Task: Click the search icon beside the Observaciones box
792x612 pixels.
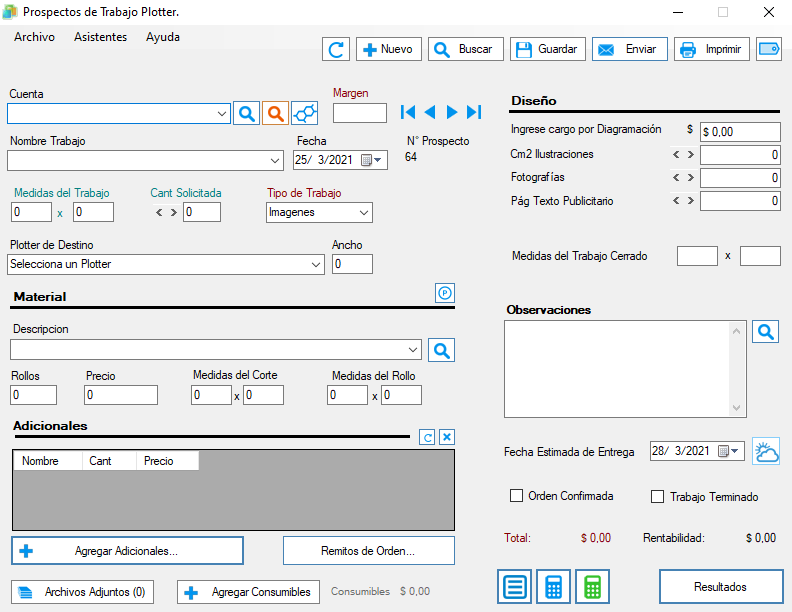Action: [766, 332]
